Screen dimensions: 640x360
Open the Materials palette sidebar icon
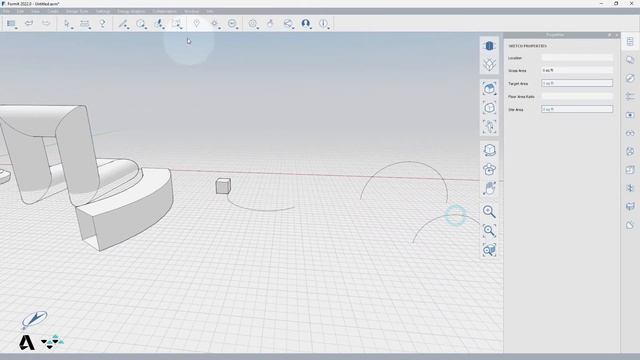[630, 60]
